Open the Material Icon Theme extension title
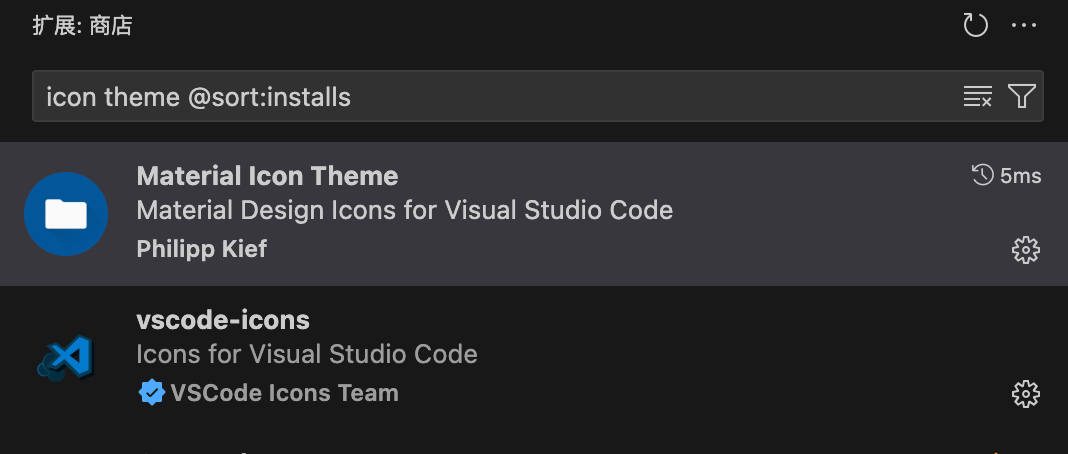 [267, 176]
